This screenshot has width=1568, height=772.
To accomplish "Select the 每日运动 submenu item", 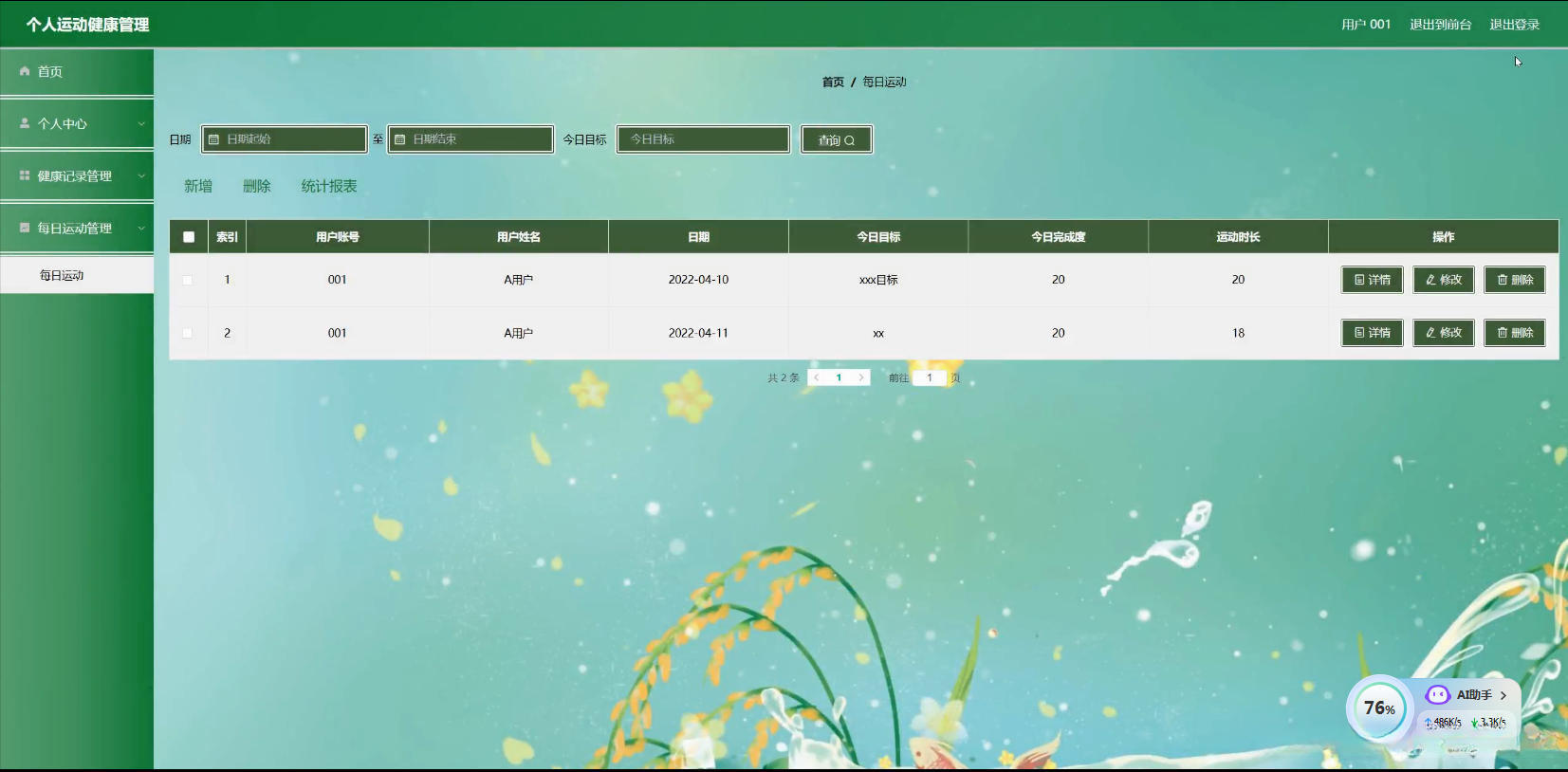I will [77, 275].
